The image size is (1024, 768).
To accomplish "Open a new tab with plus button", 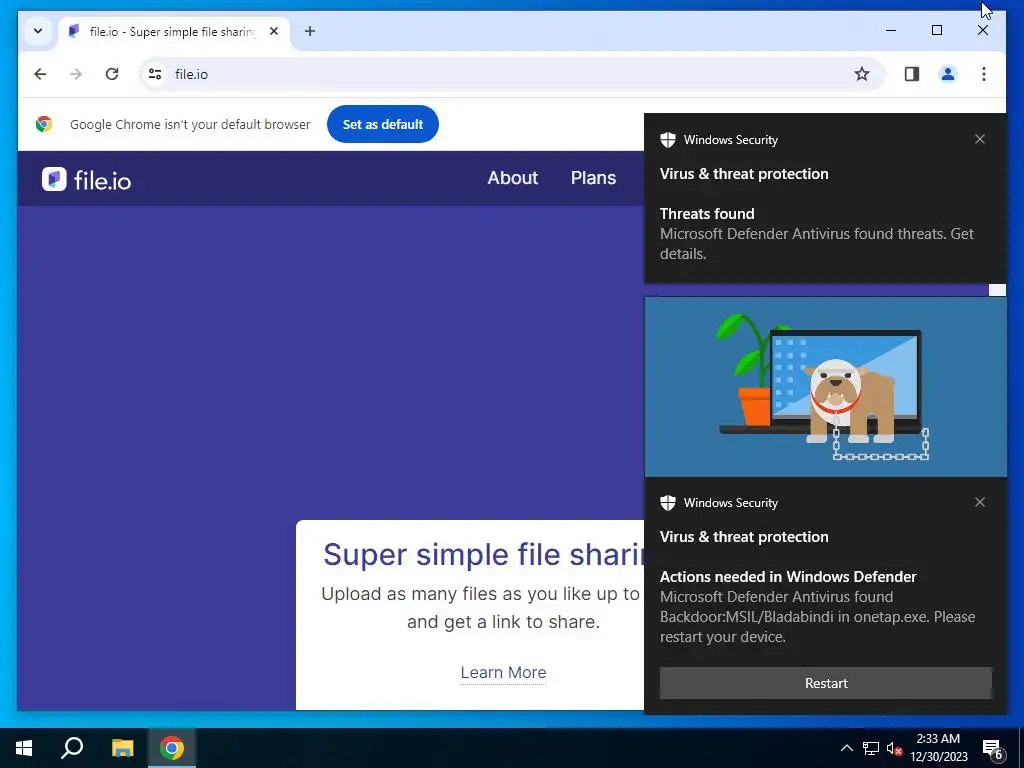I will (x=310, y=31).
